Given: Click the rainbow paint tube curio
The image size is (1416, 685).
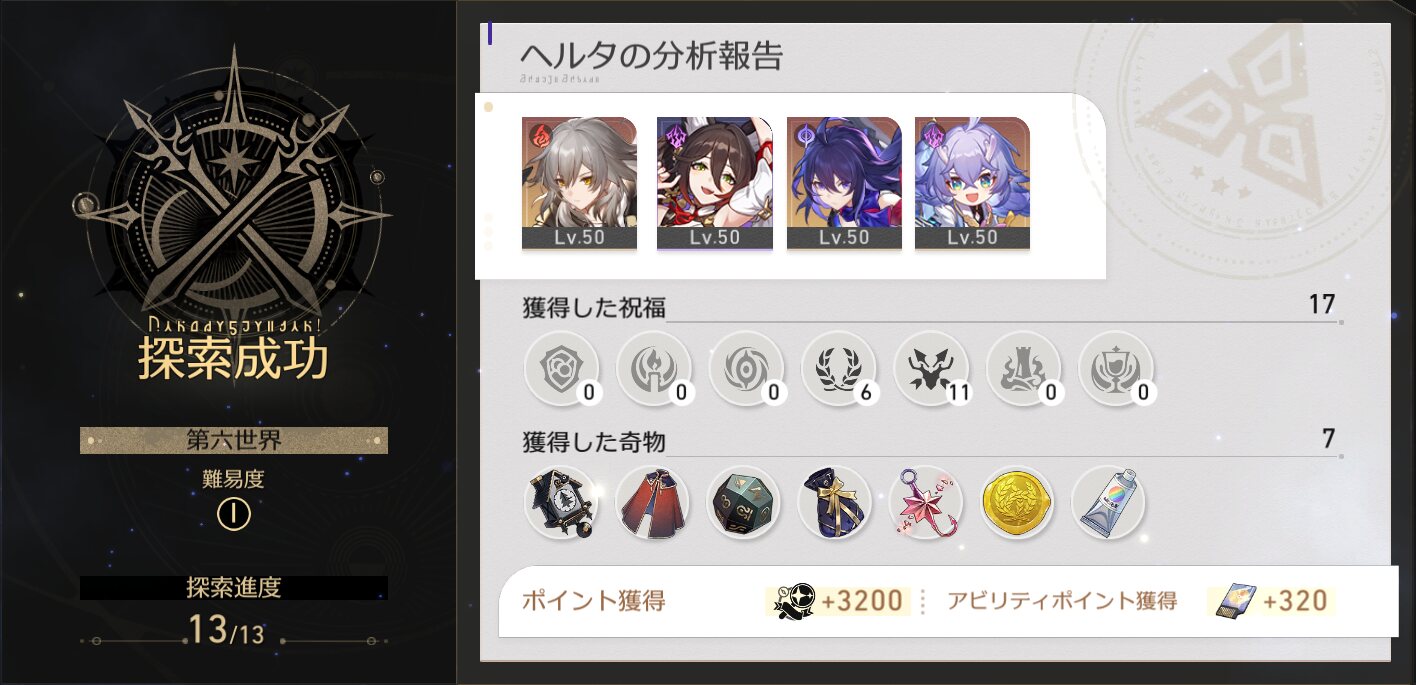Looking at the screenshot, I should point(1108,502).
